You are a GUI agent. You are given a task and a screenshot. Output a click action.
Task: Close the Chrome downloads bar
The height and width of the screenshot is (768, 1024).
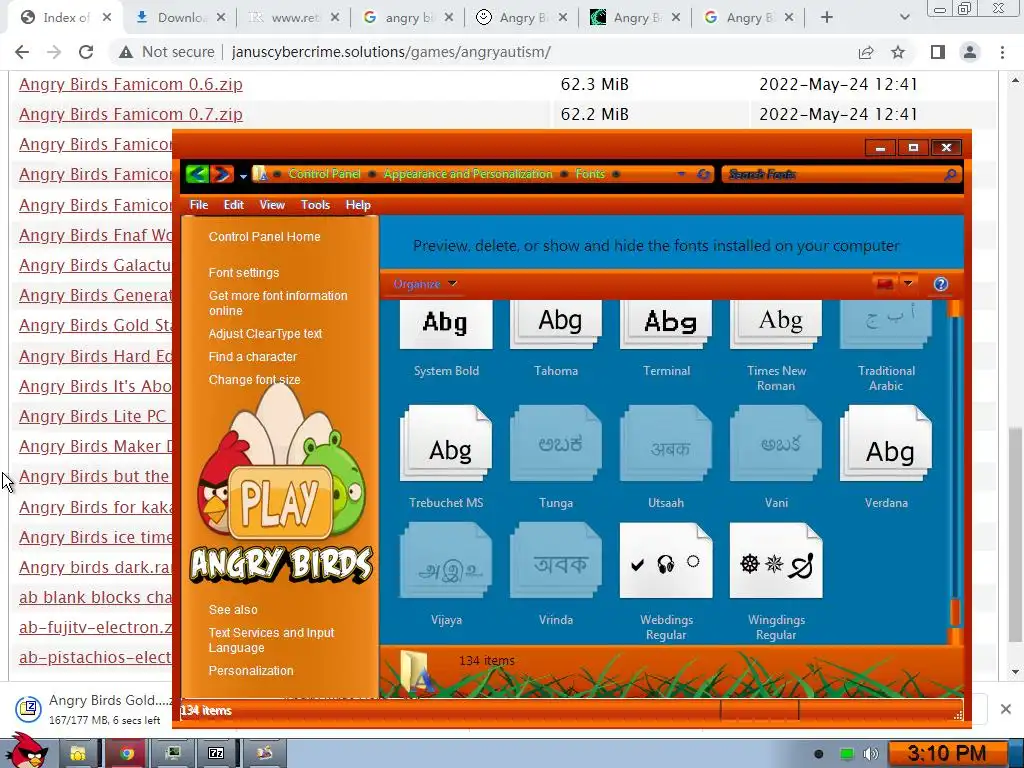point(1006,709)
